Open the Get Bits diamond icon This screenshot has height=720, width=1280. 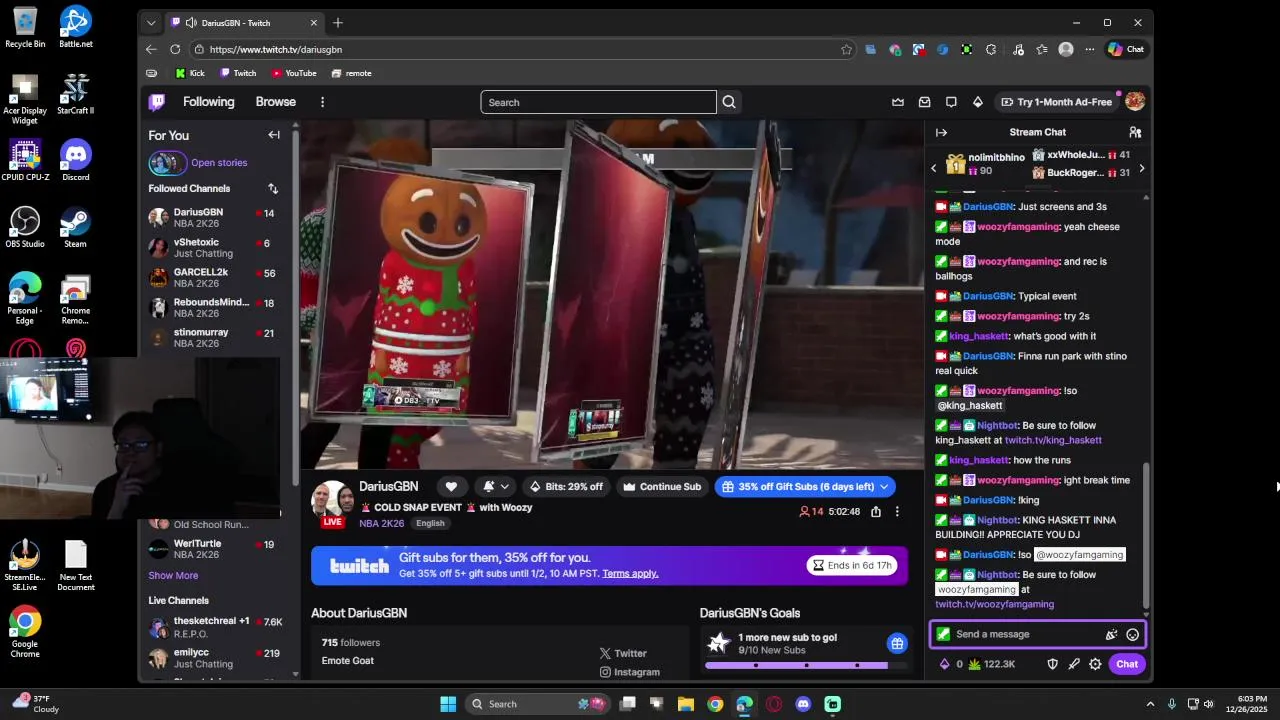click(x=978, y=102)
